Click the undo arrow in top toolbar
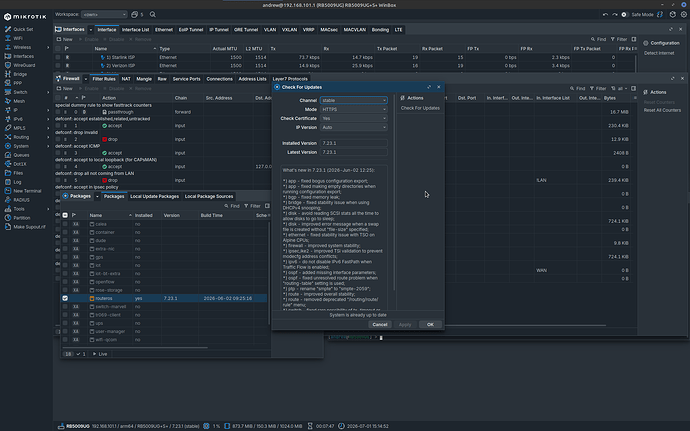The image size is (690, 431). (x=606, y=15)
